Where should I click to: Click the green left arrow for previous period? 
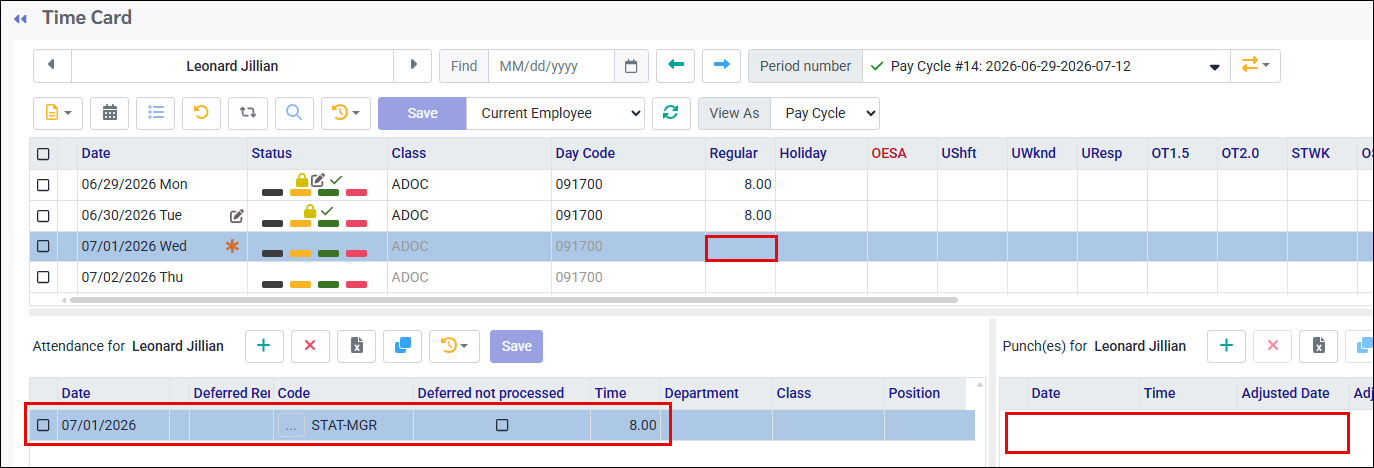click(x=675, y=66)
